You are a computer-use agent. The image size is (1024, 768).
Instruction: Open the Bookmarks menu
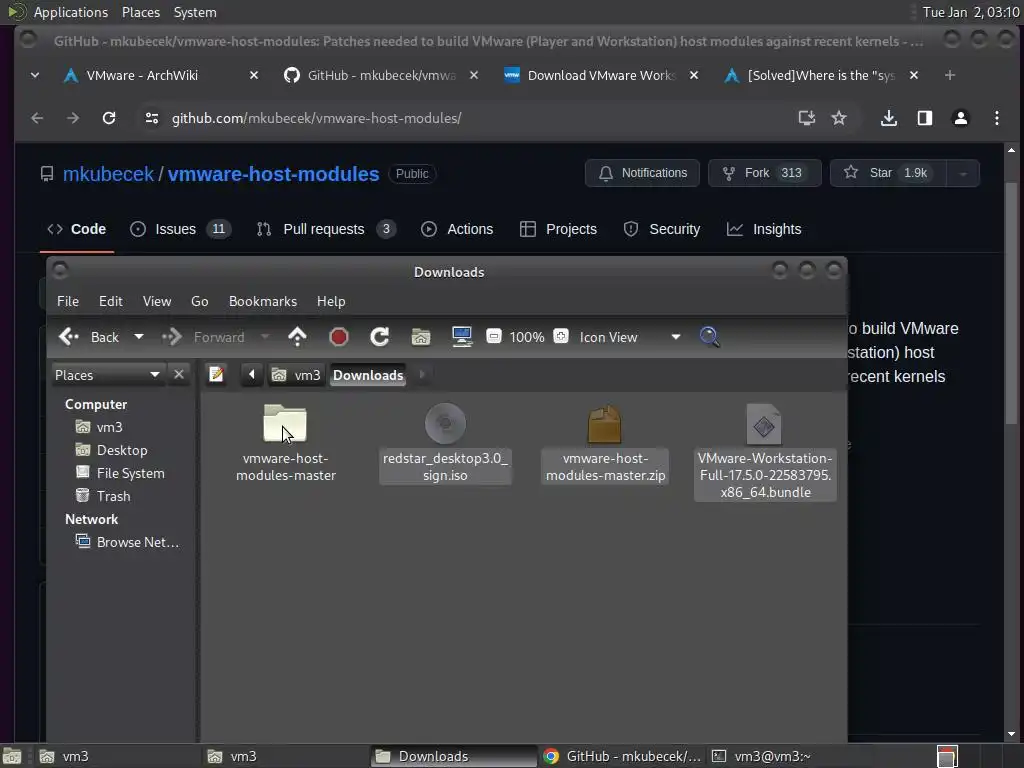tap(263, 301)
